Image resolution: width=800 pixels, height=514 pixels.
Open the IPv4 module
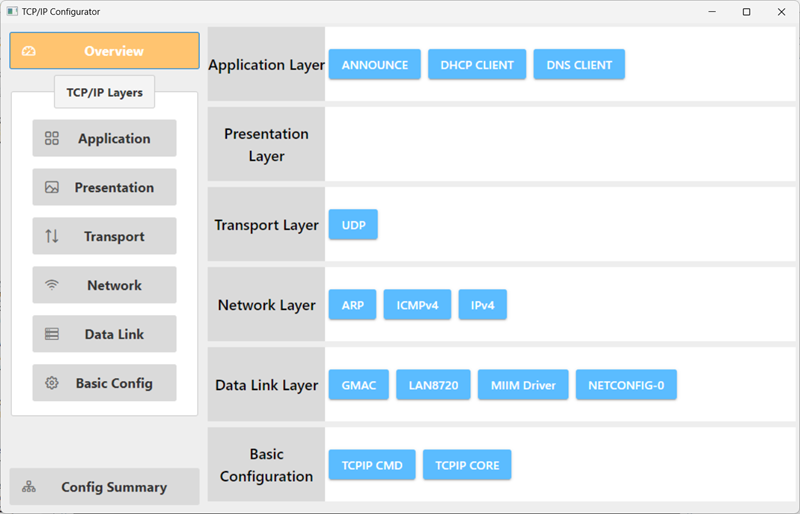point(483,305)
